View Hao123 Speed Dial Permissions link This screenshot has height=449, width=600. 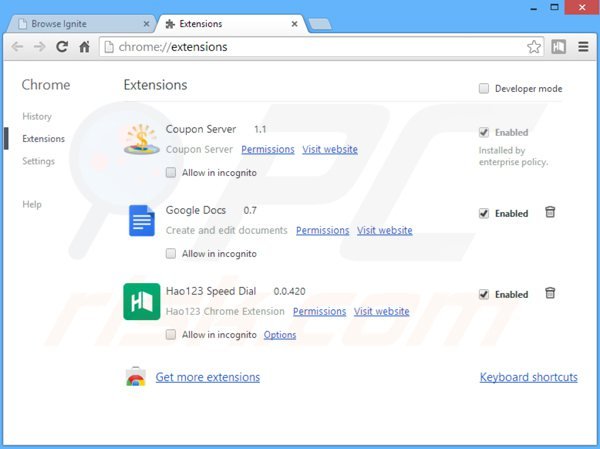pos(320,312)
